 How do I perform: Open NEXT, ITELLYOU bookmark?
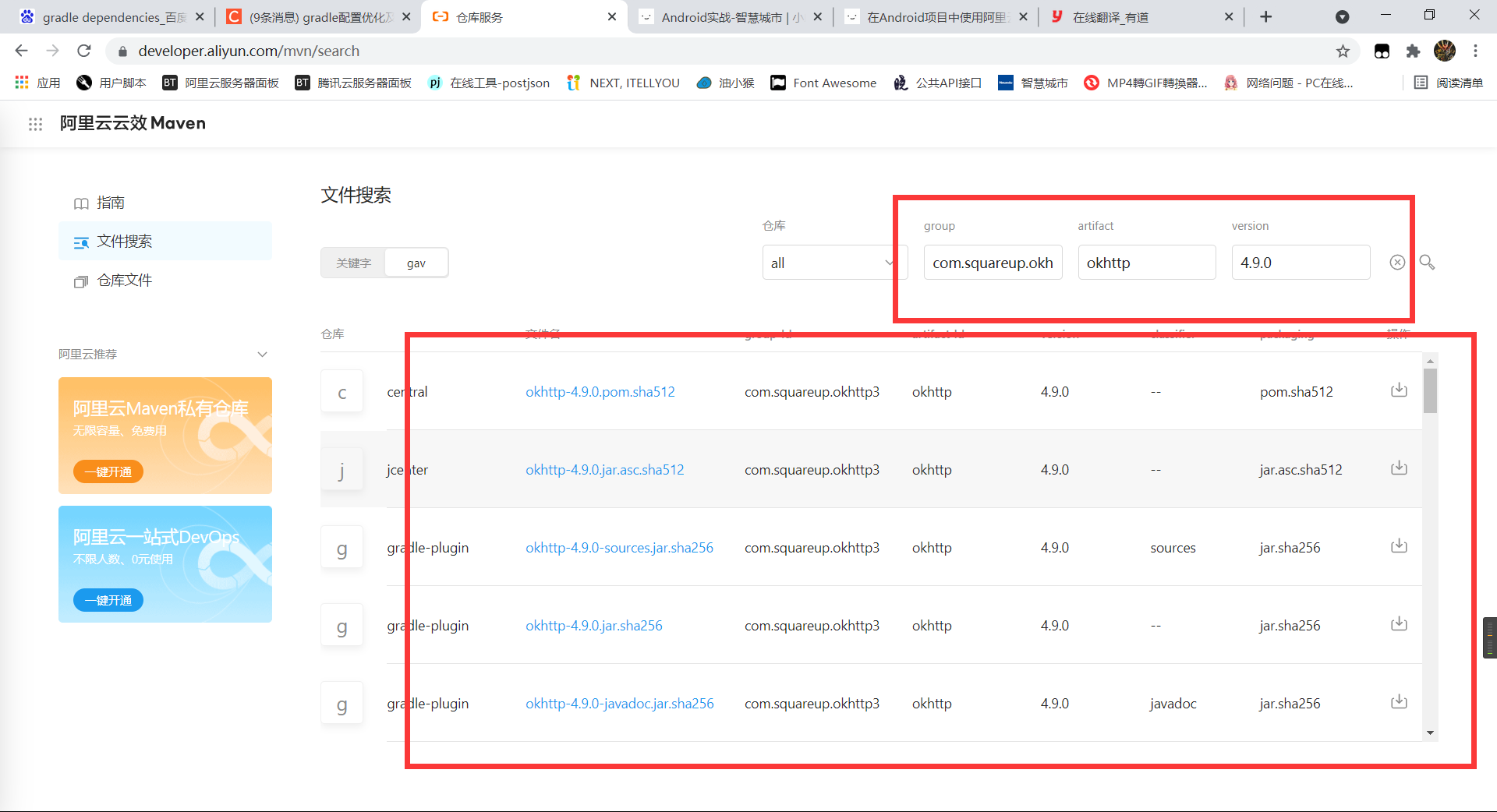tap(623, 83)
